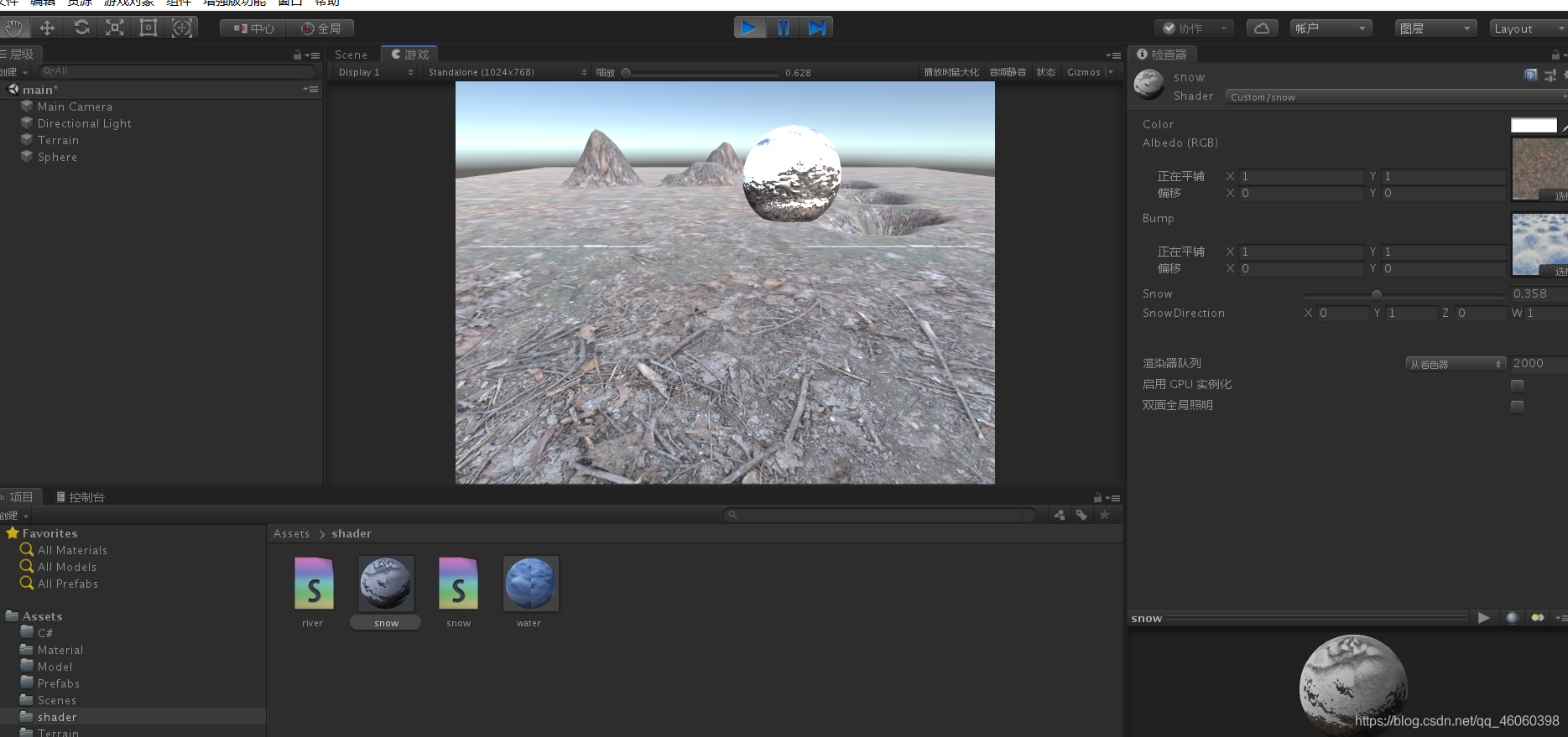The height and width of the screenshot is (737, 1568).
Task: Switch to 游戏 Game tab
Action: tap(410, 54)
